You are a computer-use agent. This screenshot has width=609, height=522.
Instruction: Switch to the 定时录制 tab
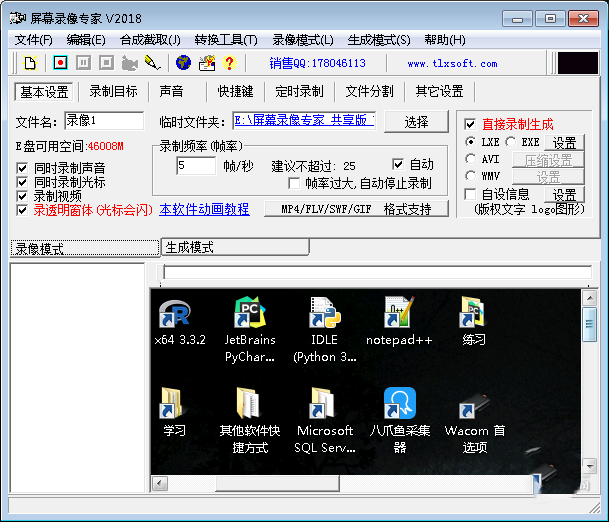[298, 92]
